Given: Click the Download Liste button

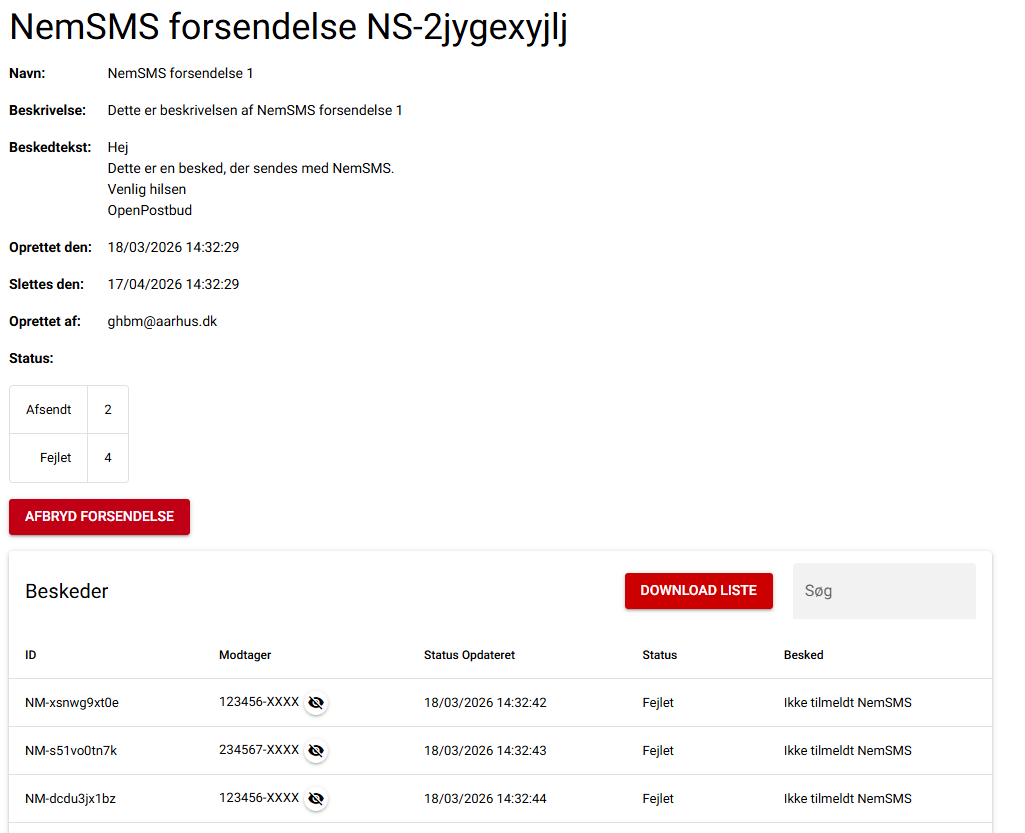Looking at the screenshot, I should 698,591.
